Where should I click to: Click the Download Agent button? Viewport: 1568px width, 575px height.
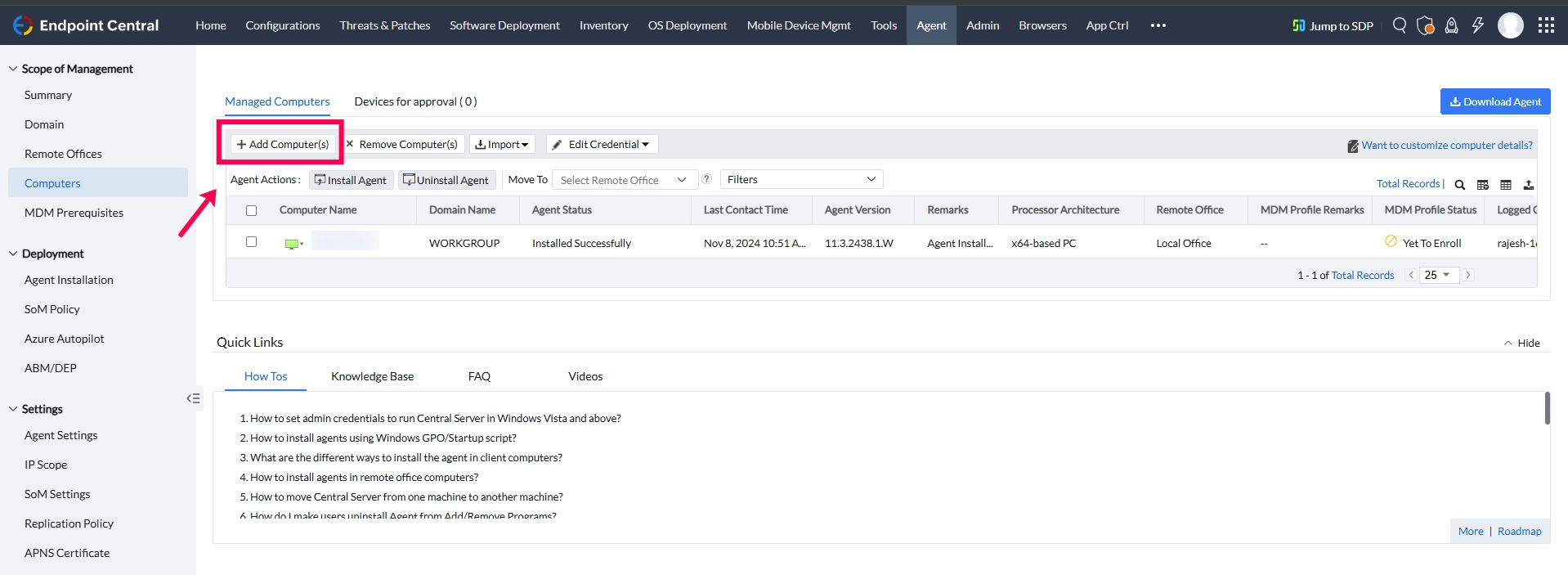click(x=1495, y=101)
